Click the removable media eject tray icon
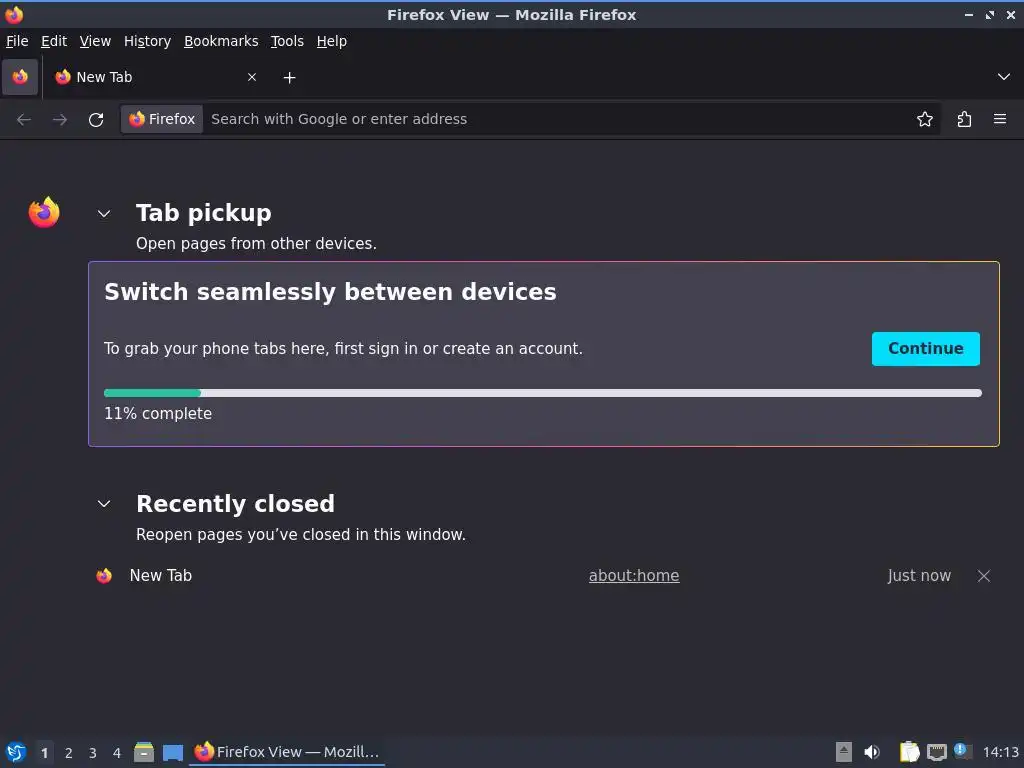 pyautogui.click(x=844, y=752)
